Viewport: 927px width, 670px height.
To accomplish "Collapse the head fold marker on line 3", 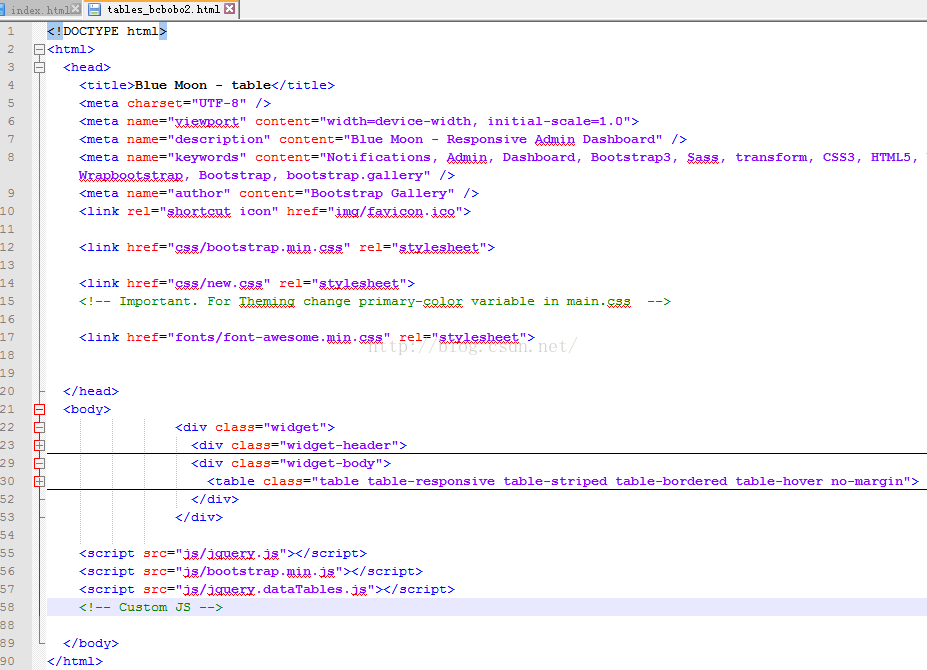I will click(x=40, y=67).
